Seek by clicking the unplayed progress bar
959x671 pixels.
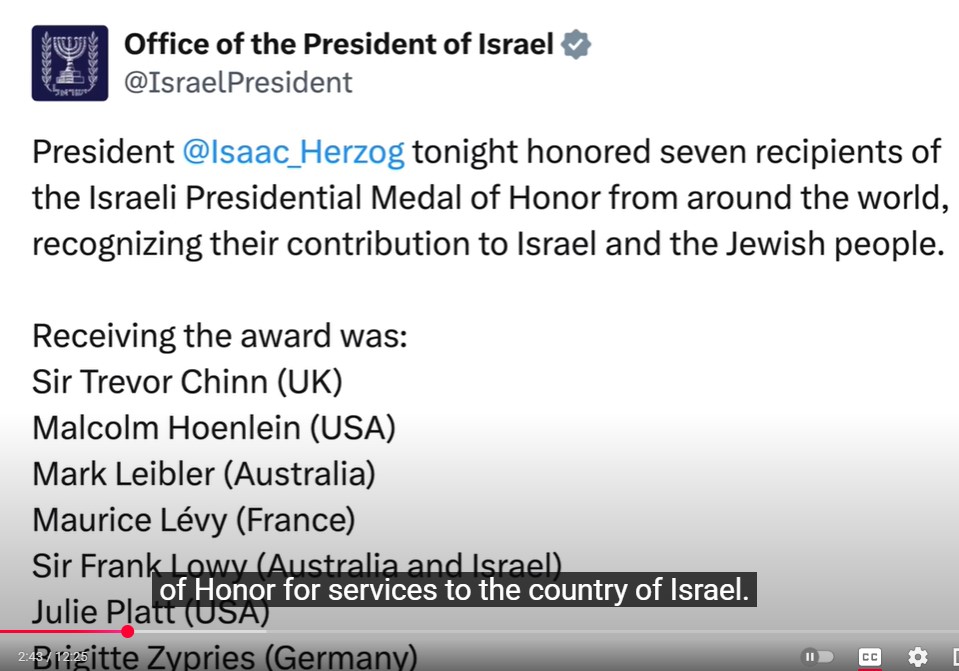click(x=500, y=631)
